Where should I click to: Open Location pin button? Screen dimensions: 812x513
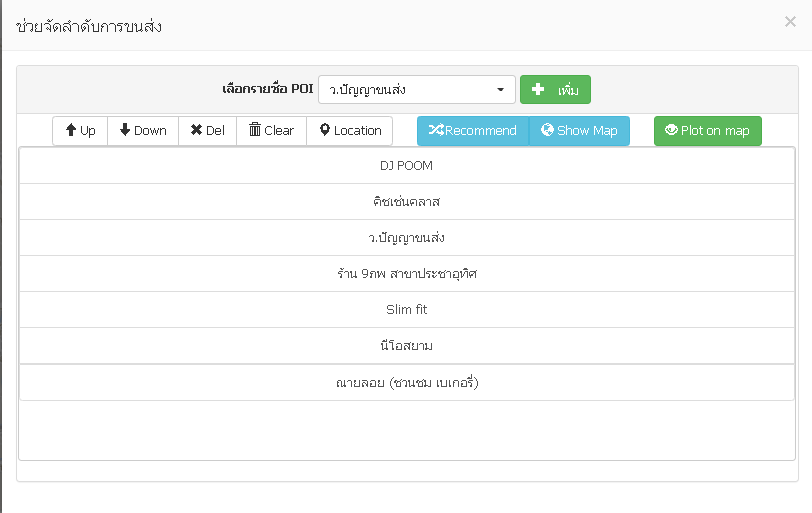350,130
